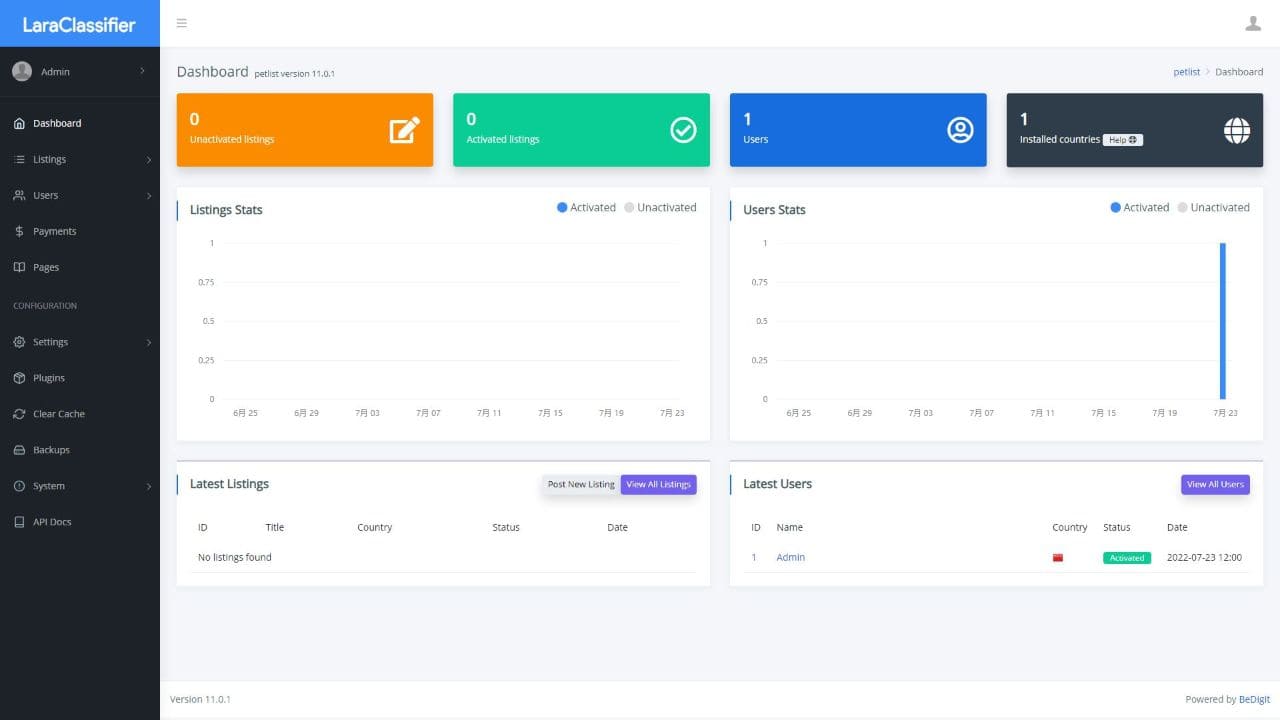
Task: Click the Payments dollar icon in sidebar
Action: pos(19,231)
